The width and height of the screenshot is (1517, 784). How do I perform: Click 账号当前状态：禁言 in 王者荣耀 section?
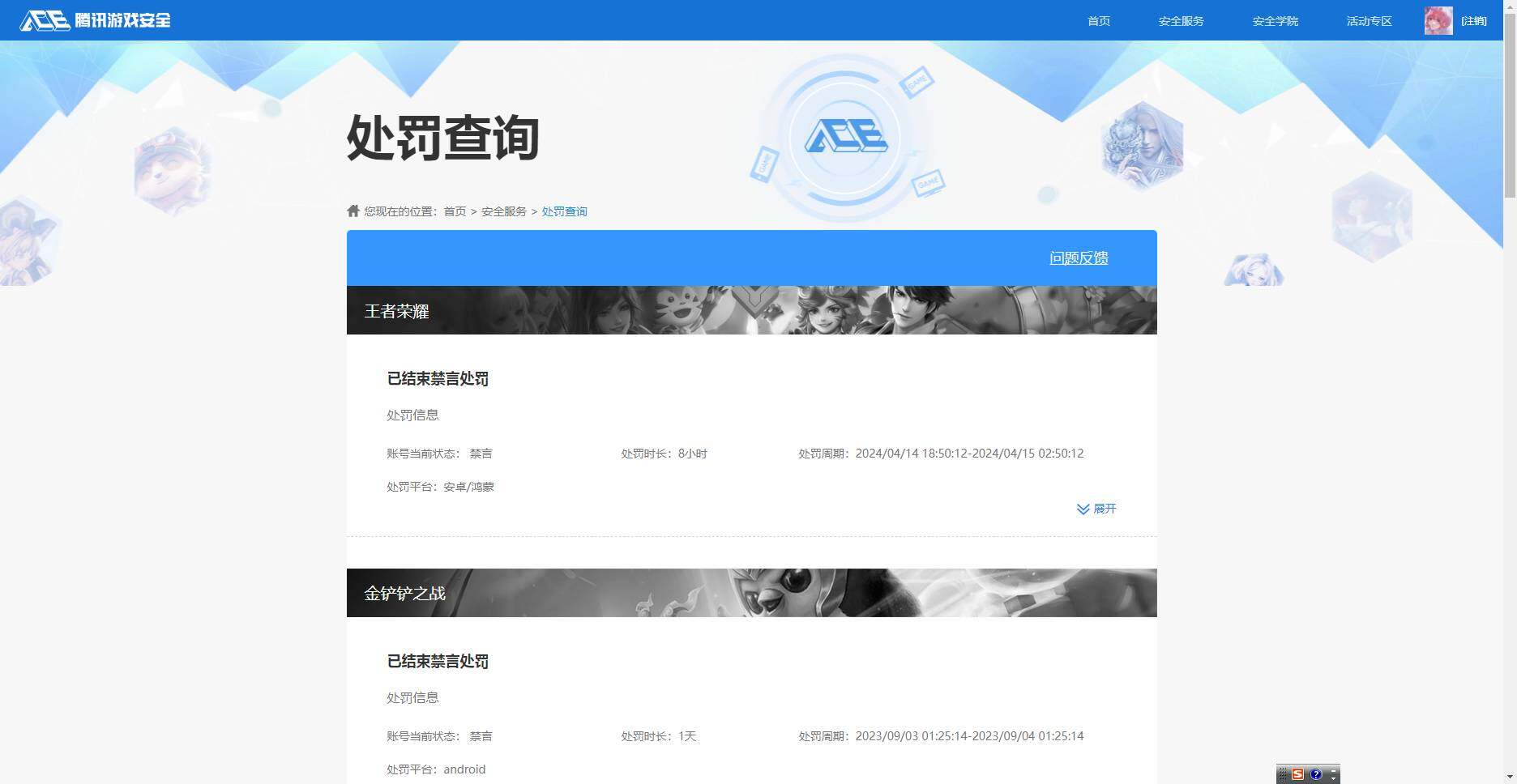pyautogui.click(x=439, y=454)
